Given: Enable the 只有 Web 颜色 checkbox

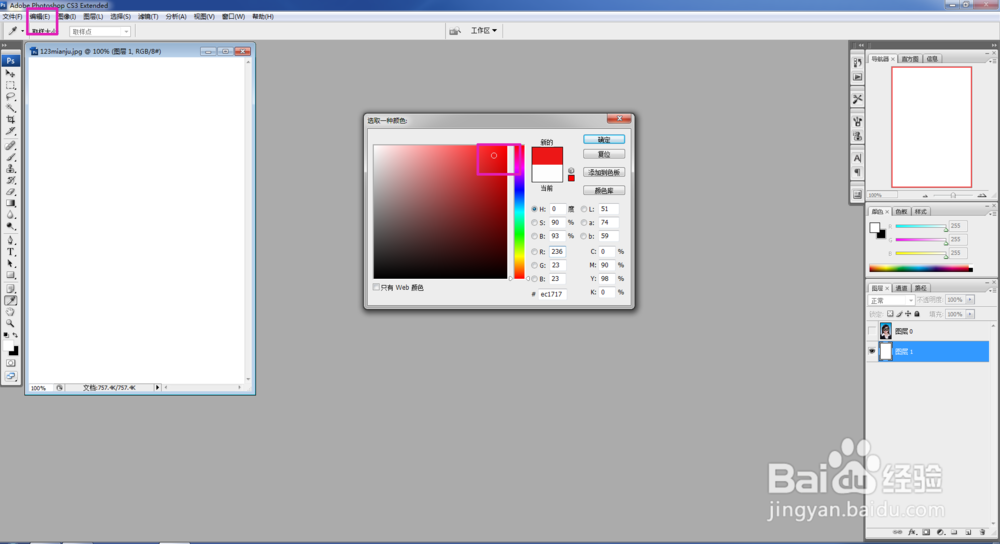Looking at the screenshot, I should 376,287.
